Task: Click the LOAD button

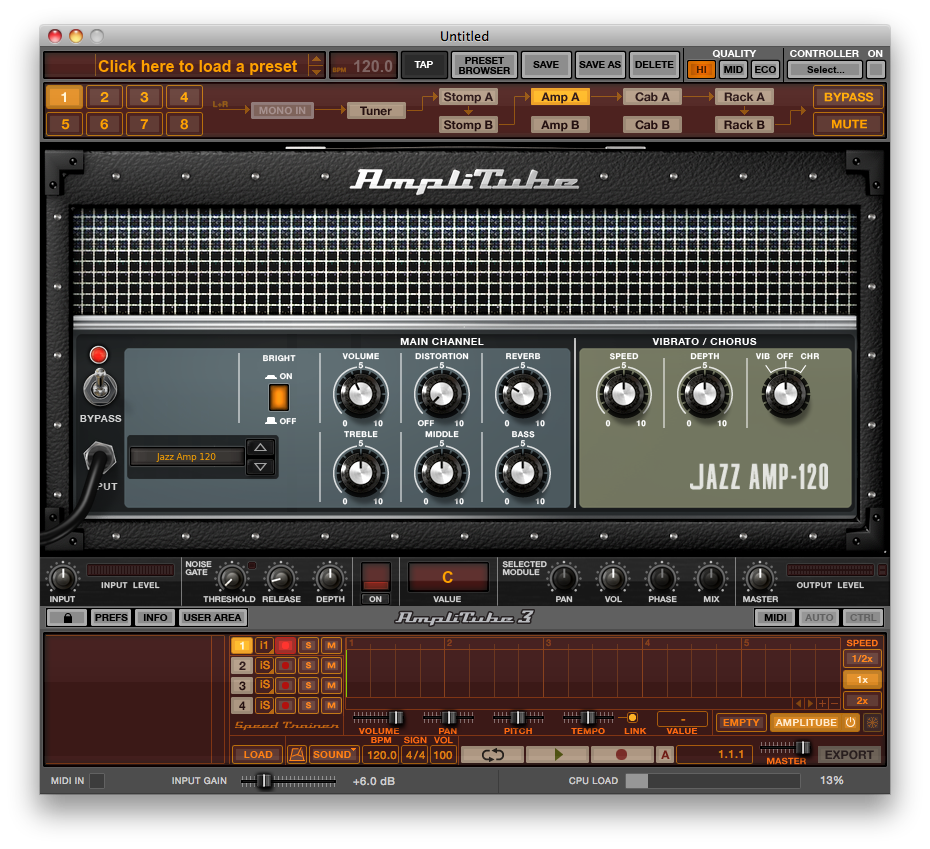Action: (x=258, y=755)
